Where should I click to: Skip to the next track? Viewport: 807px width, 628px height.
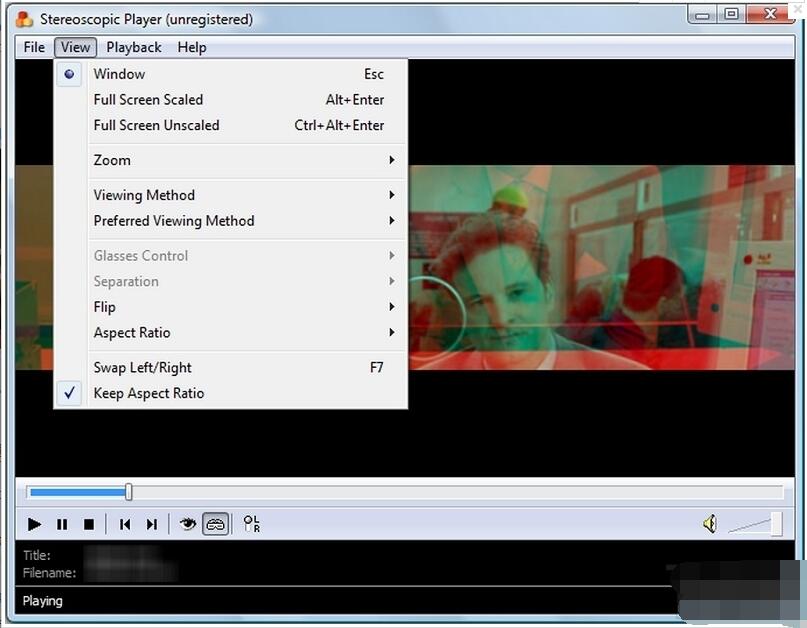[152, 524]
